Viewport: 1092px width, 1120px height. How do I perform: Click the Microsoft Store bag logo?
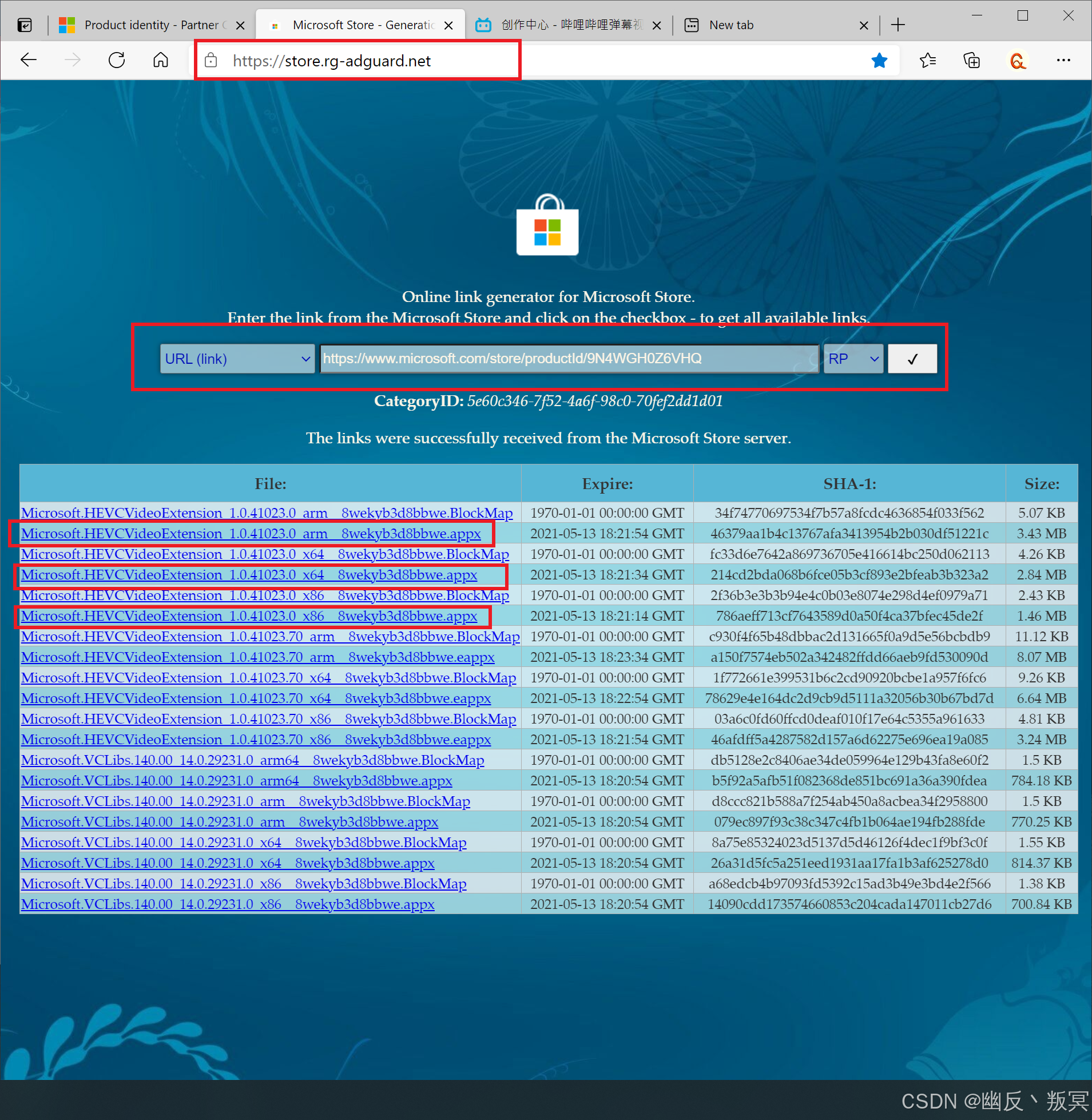[x=547, y=225]
